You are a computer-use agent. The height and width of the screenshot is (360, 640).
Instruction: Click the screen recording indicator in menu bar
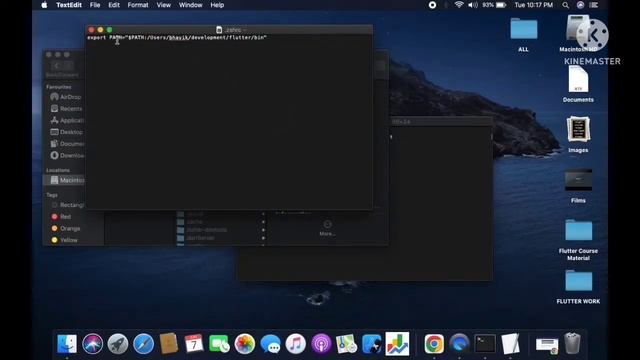[432, 5]
